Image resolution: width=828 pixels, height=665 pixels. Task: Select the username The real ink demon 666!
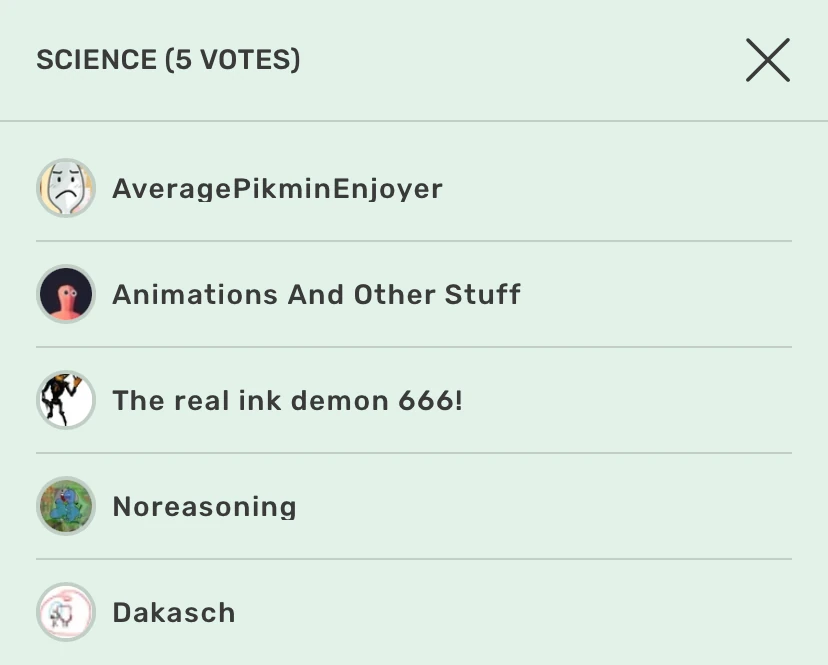pos(286,400)
